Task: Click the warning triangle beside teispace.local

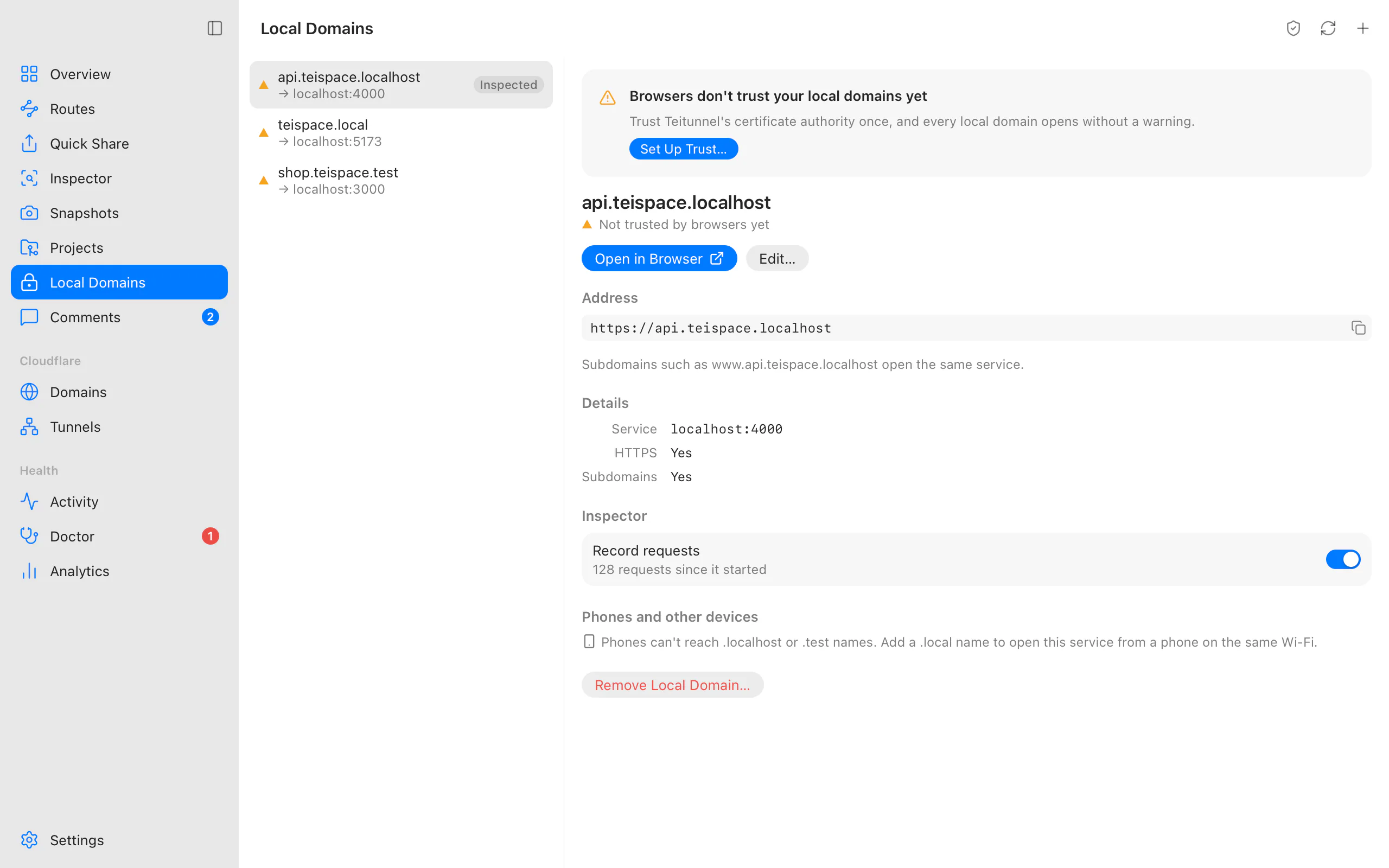Action: (x=264, y=132)
